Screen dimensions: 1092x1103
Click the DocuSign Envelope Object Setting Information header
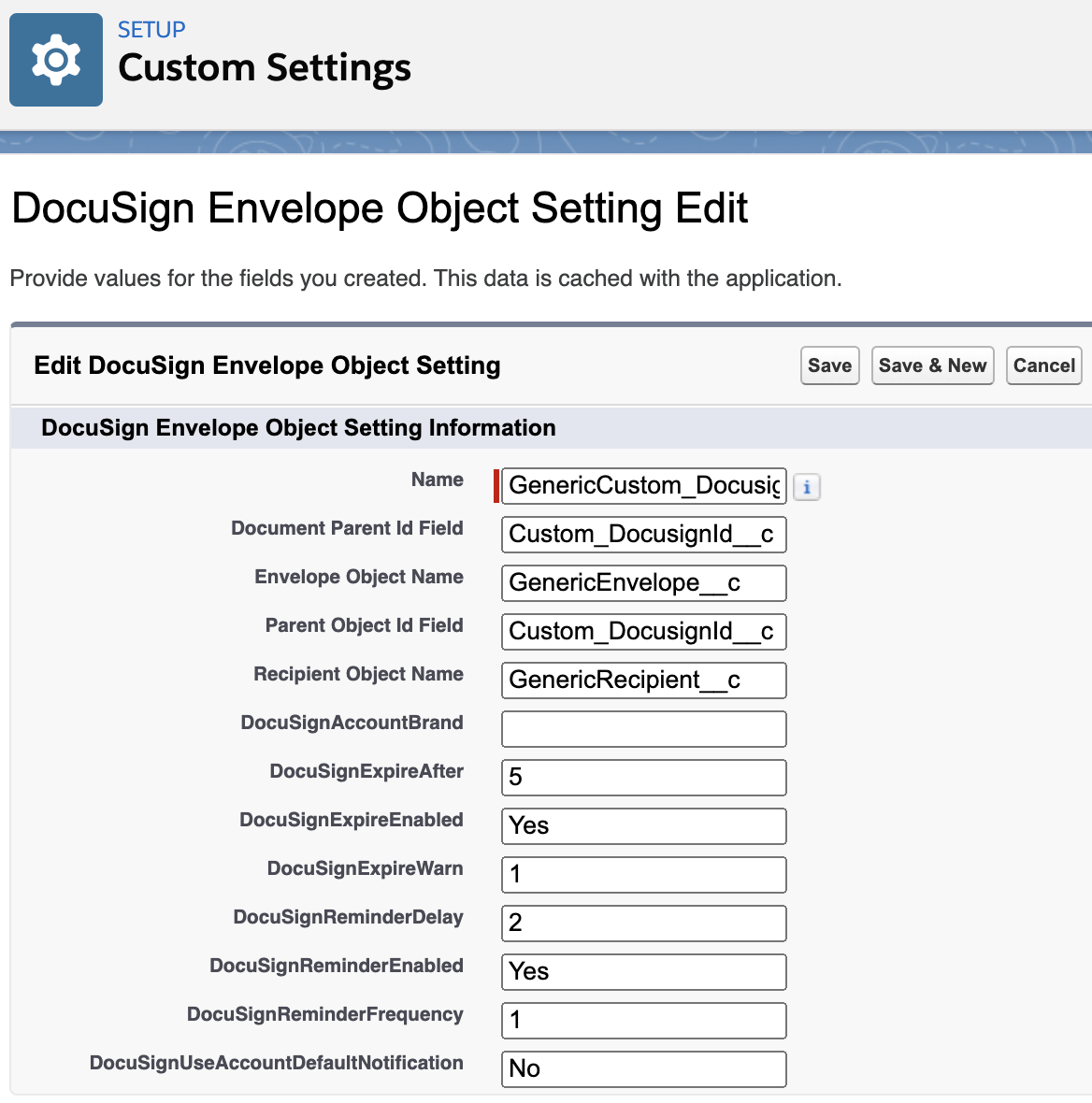point(298,428)
